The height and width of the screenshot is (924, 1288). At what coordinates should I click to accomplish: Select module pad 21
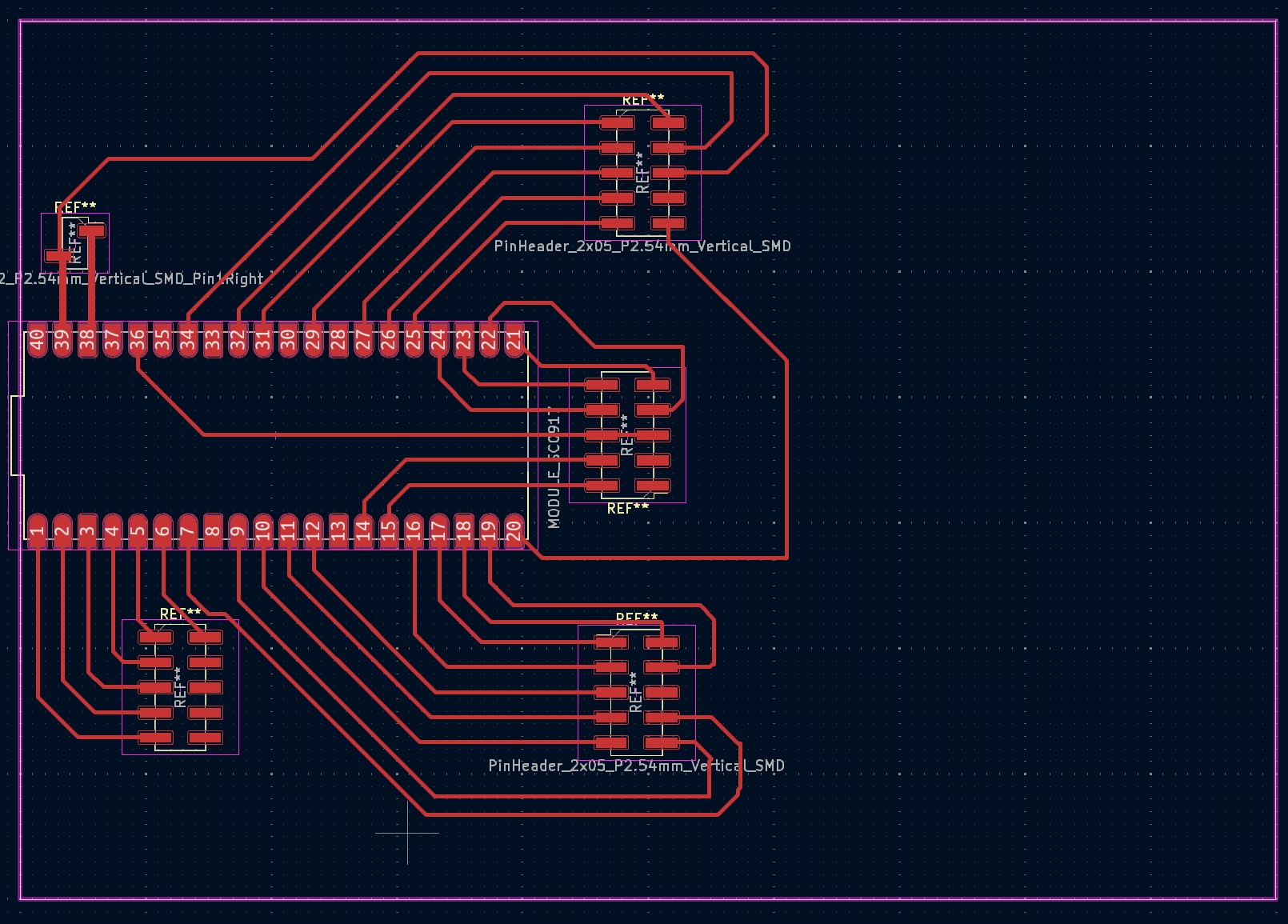coord(514,340)
